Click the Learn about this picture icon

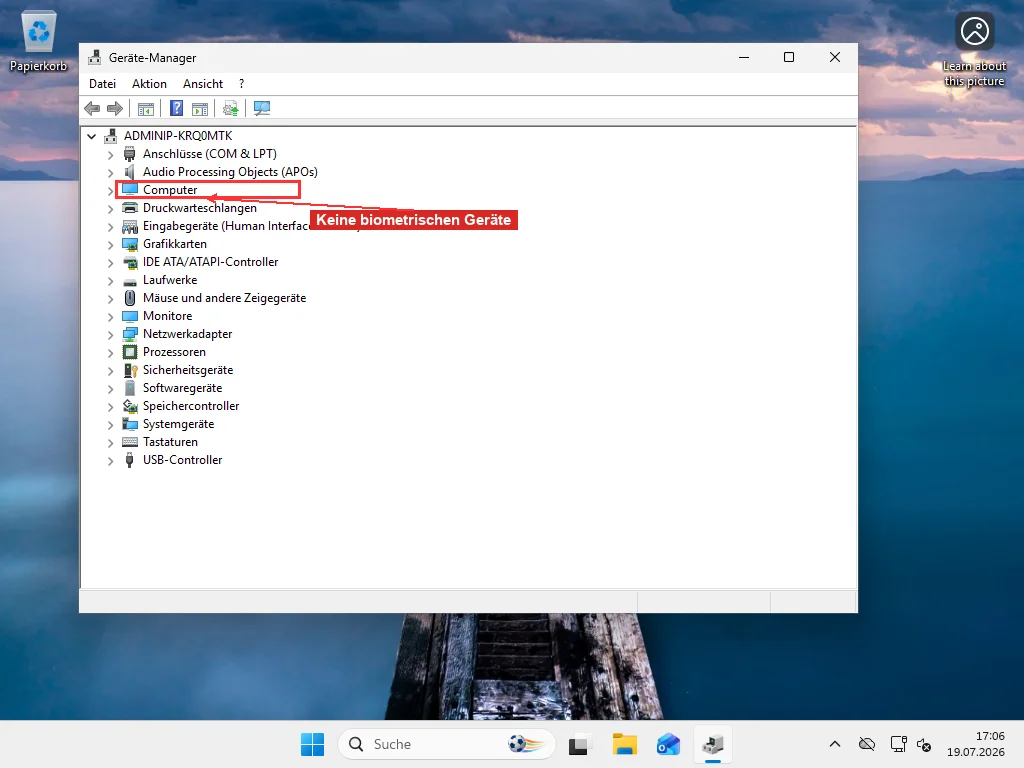(974, 50)
